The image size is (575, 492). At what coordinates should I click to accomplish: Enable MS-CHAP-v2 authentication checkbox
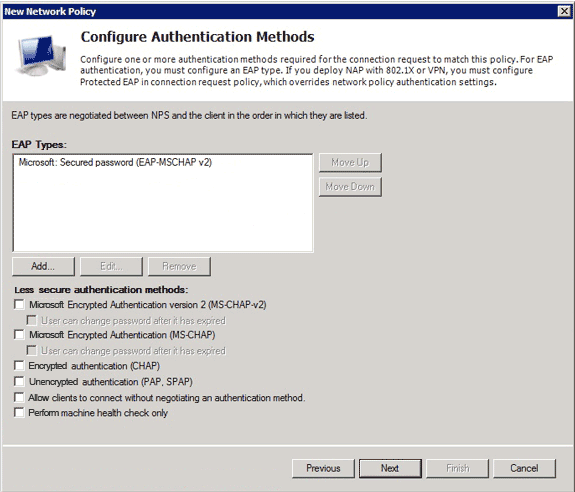(19, 304)
